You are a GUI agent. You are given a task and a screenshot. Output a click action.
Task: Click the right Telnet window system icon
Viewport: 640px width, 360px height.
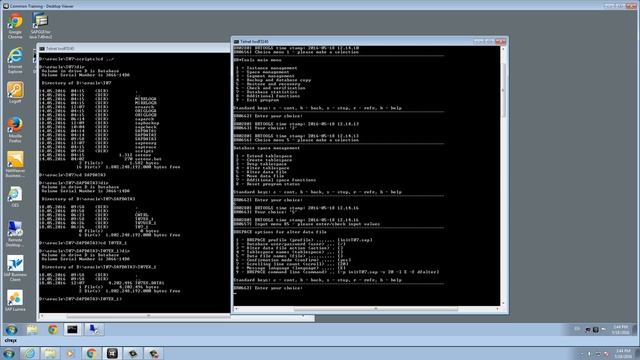tap(236, 41)
